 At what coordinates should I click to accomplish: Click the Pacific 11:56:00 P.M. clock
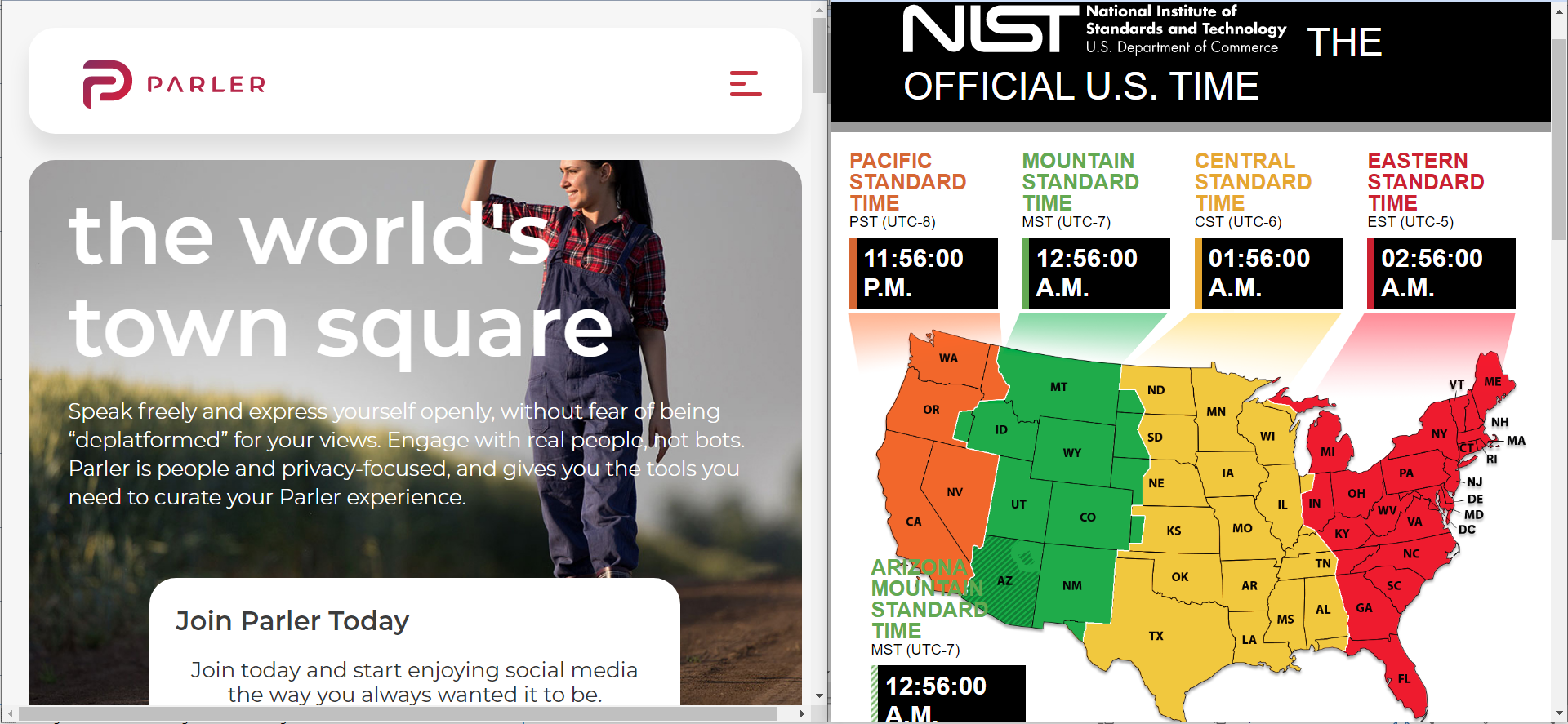click(x=924, y=273)
